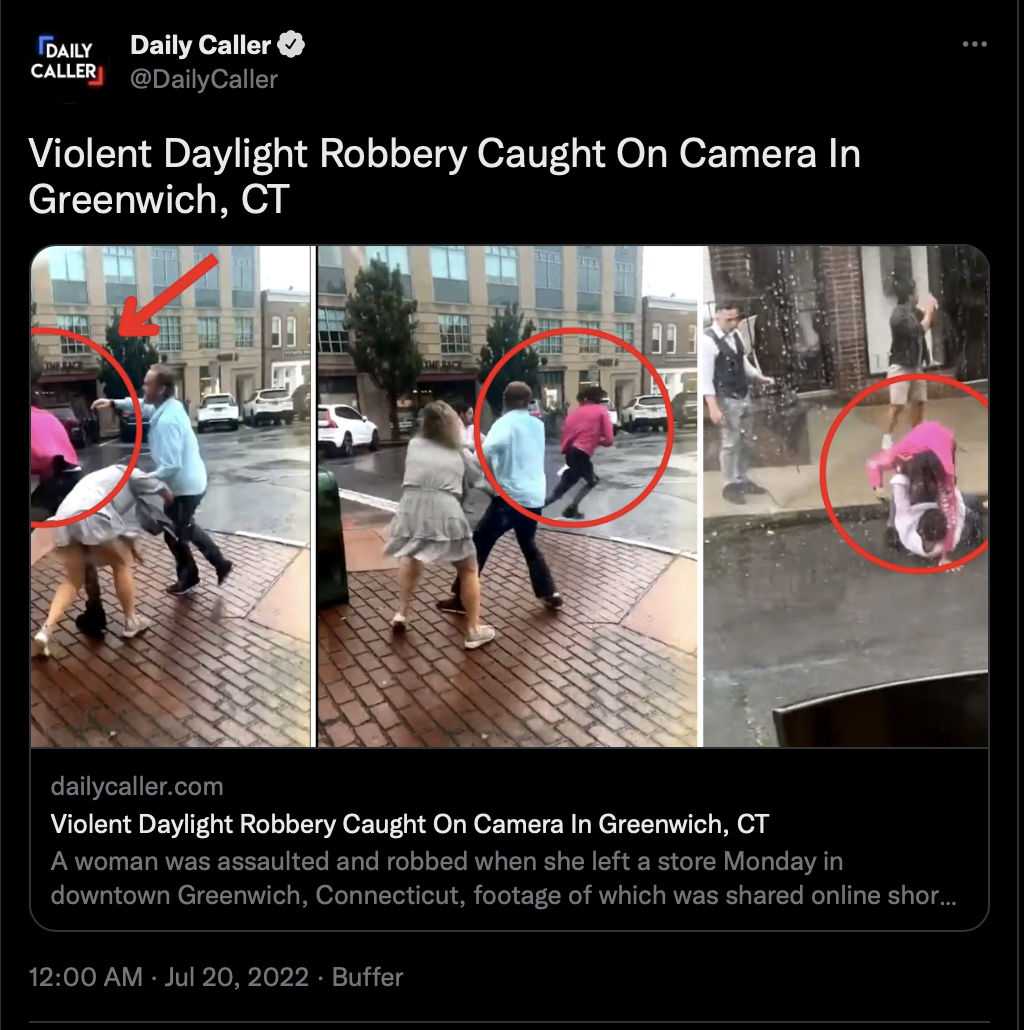
Task: Click the dailycaller.com domain label
Action: tap(137, 786)
